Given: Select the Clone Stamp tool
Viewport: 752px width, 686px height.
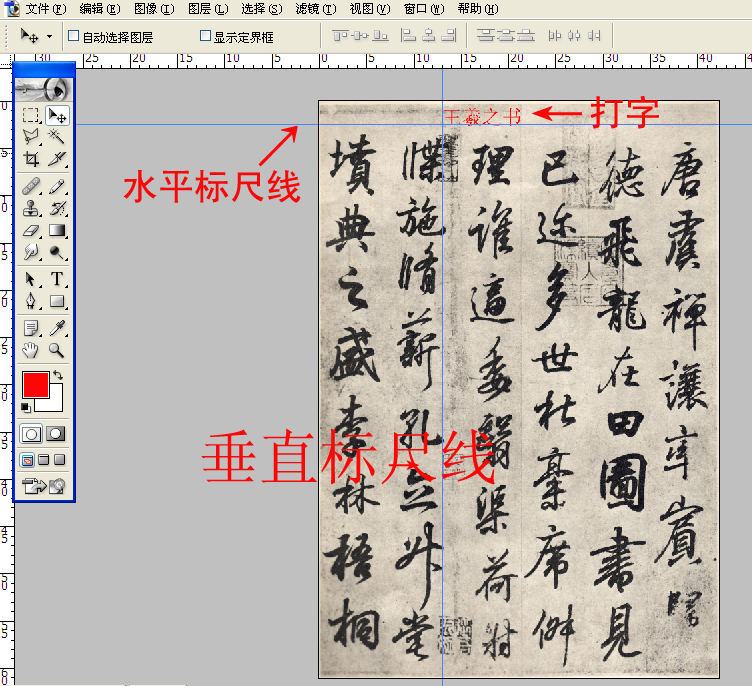Looking at the screenshot, I should (31, 208).
